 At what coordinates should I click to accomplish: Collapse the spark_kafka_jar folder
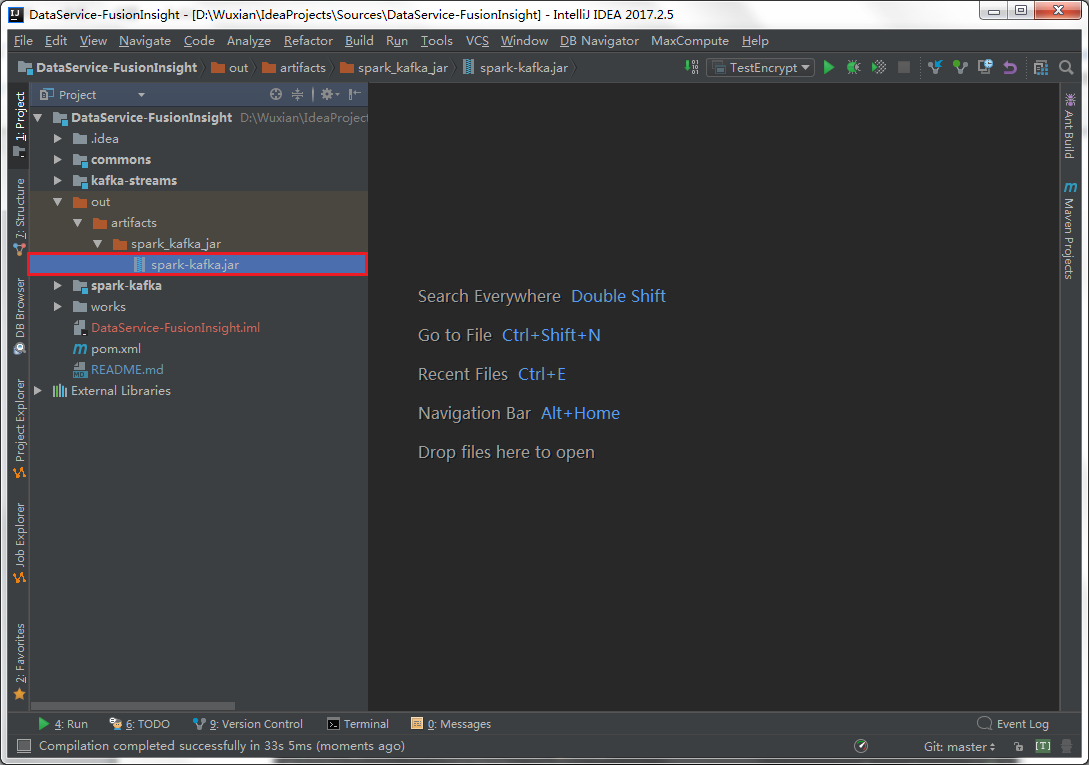pos(98,243)
